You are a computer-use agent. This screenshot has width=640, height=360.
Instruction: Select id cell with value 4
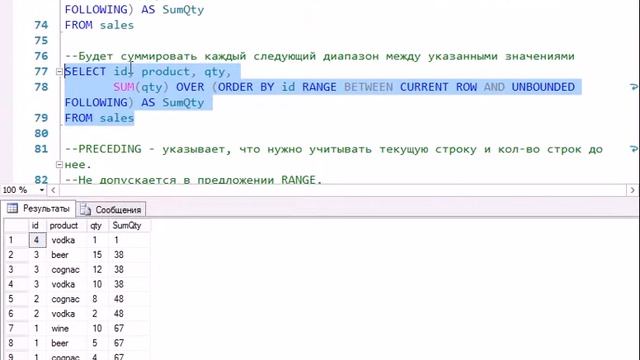pos(37,240)
